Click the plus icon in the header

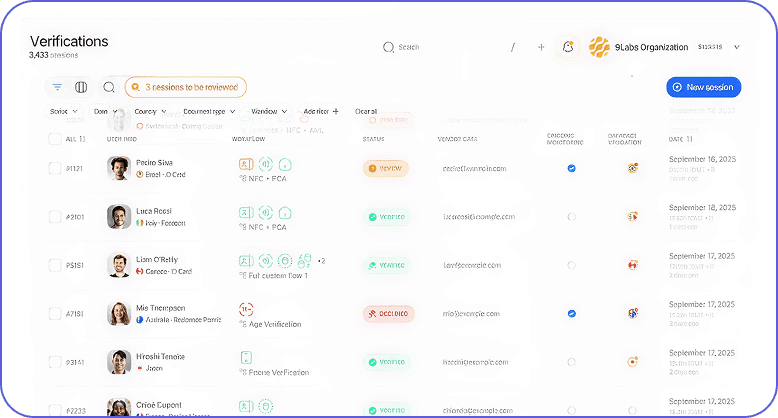541,47
